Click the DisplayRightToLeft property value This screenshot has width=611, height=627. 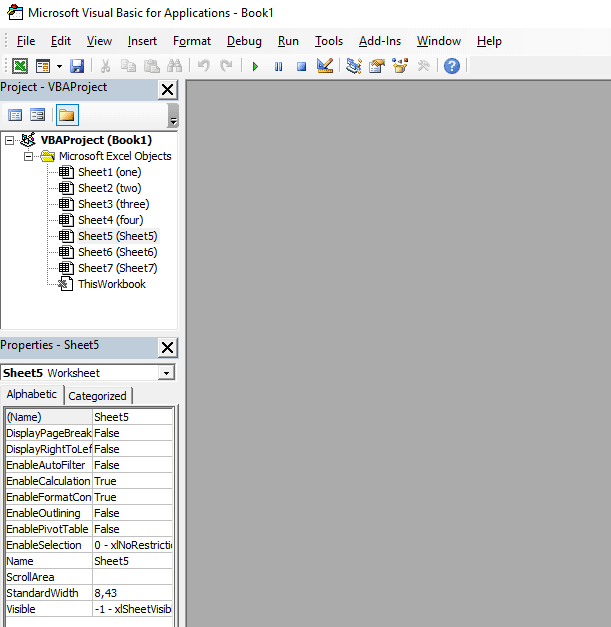pos(132,449)
